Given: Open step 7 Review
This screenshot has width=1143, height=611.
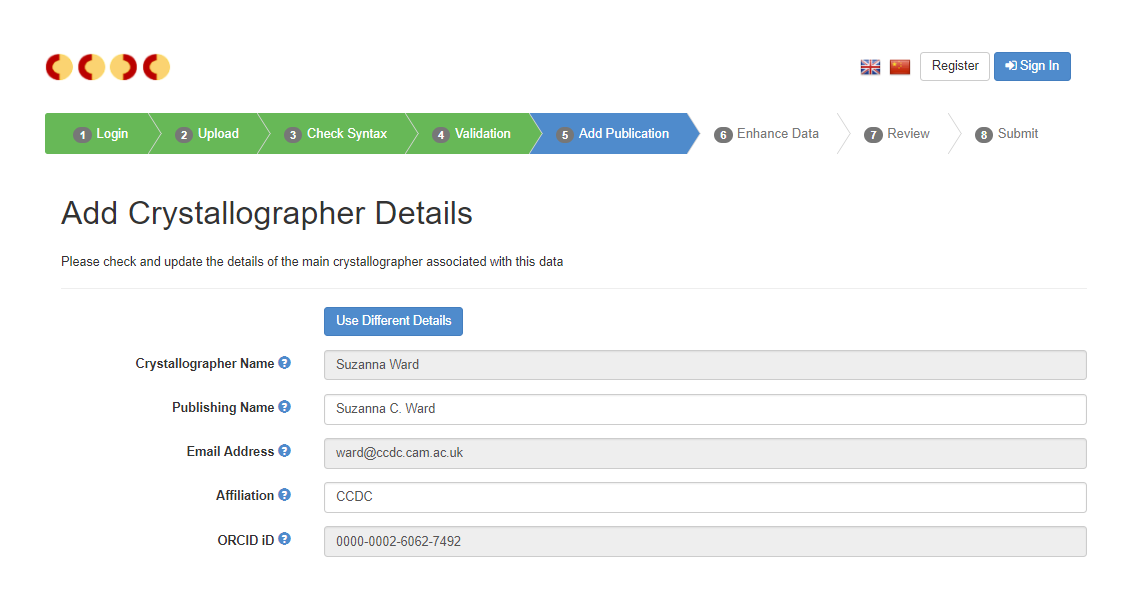Looking at the screenshot, I should tap(897, 134).
